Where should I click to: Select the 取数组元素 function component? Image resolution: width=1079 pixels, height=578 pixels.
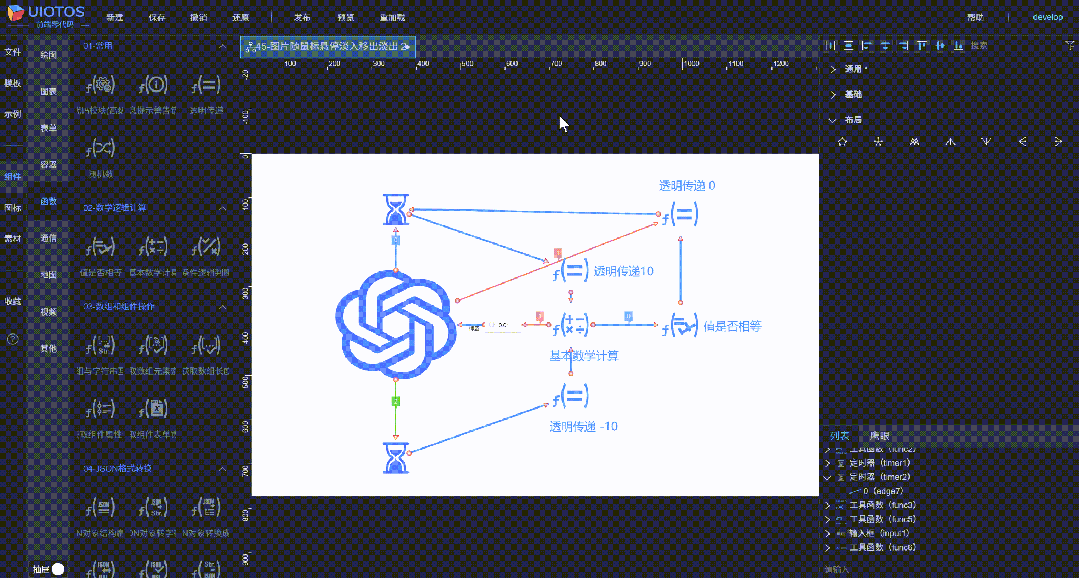[x=153, y=345]
